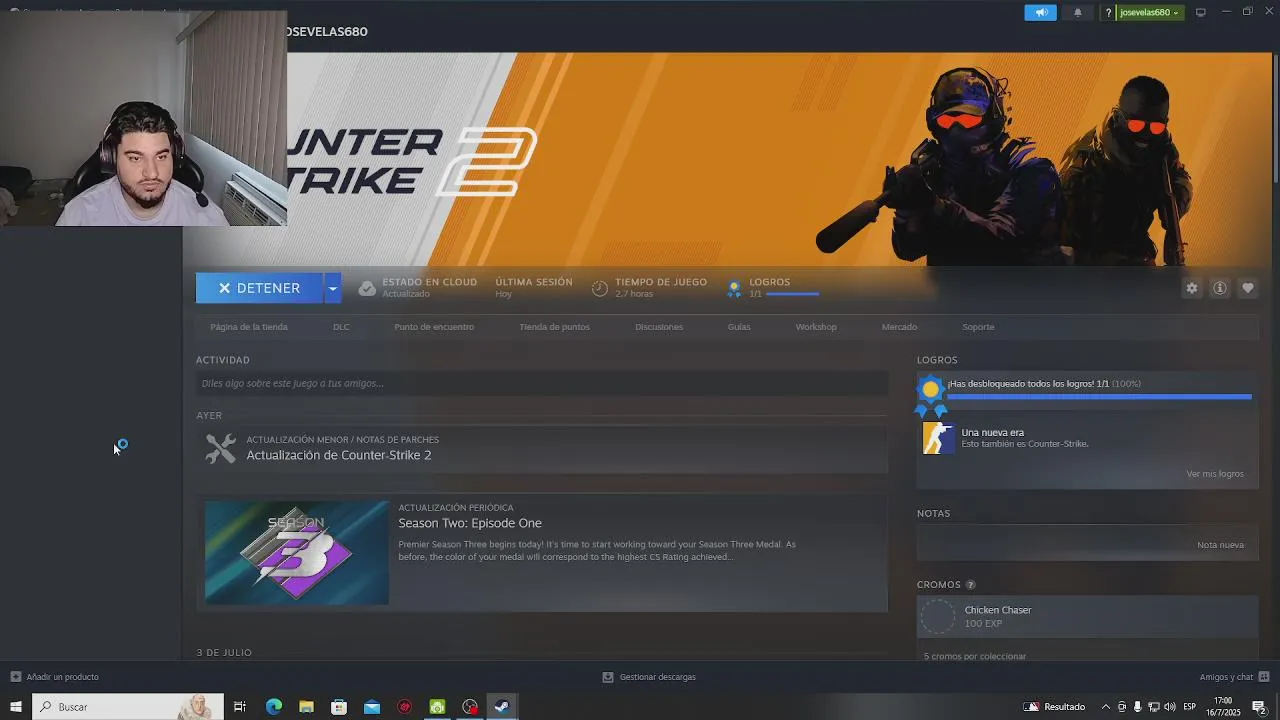1280x720 pixels.
Task: Open the Workshop tab
Action: [x=816, y=327]
